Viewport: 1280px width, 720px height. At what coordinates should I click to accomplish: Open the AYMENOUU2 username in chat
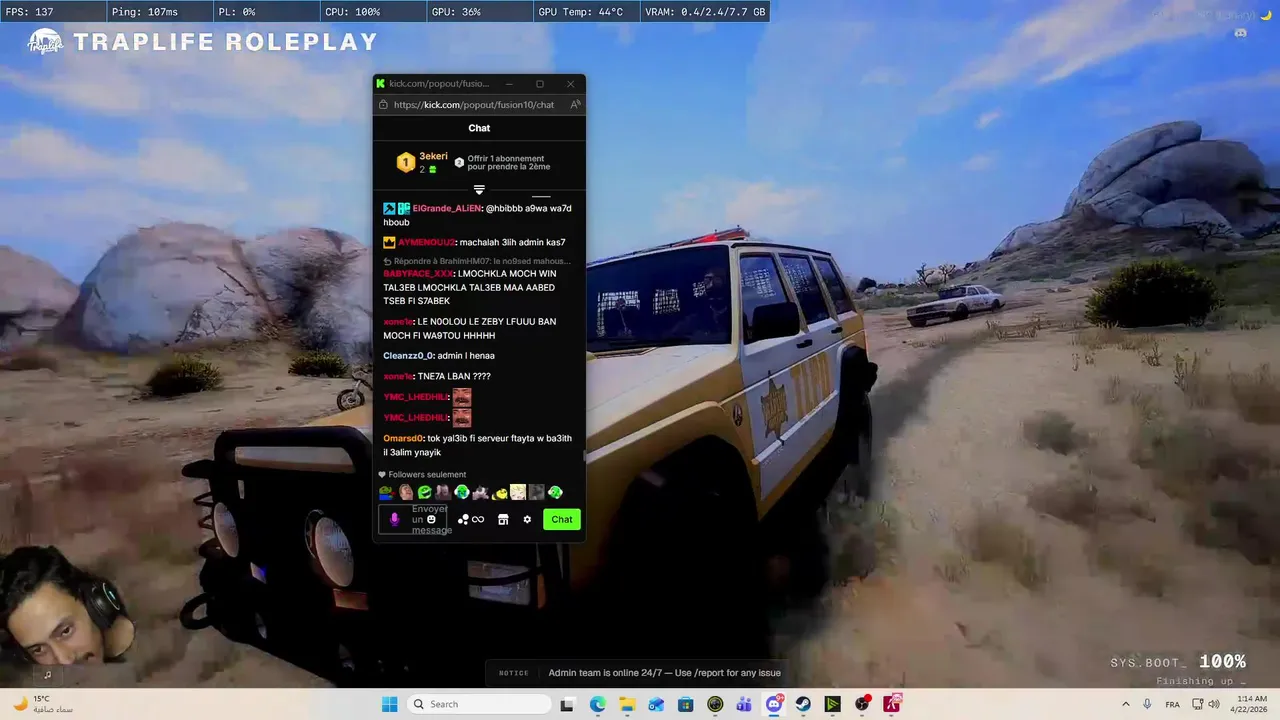[x=426, y=242]
